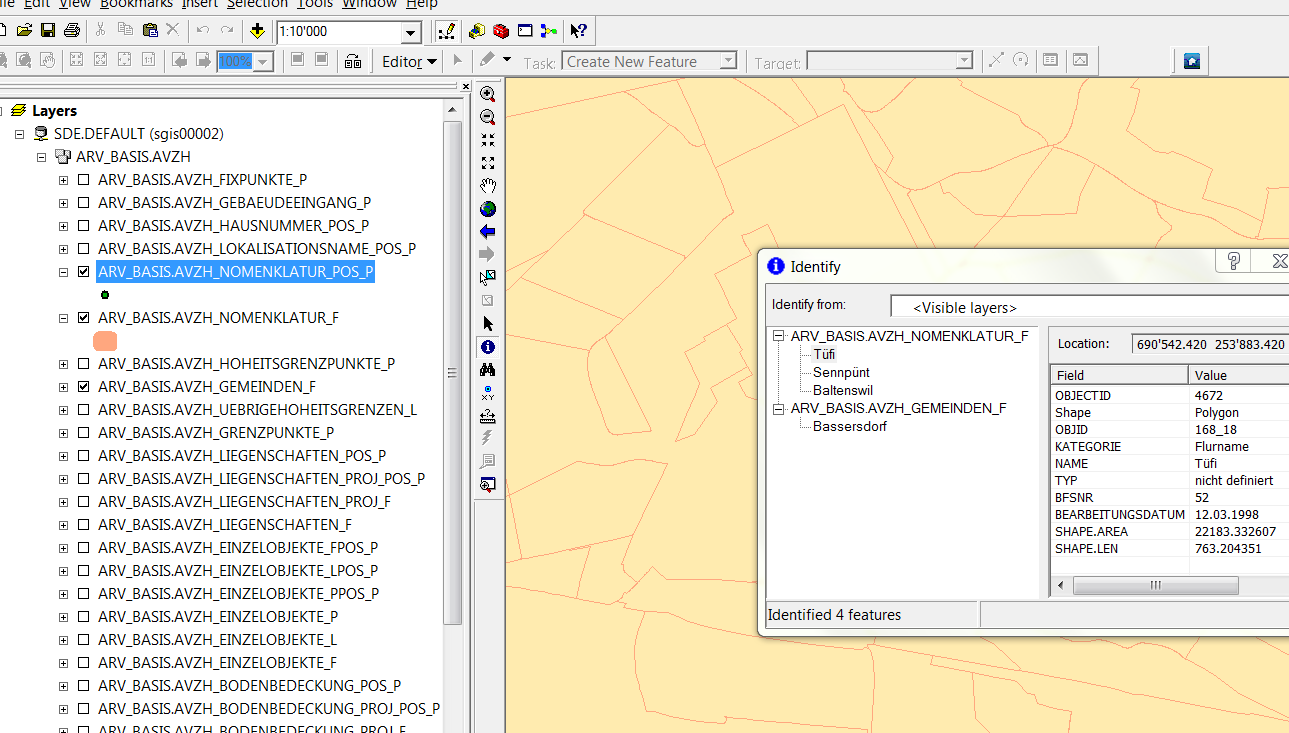This screenshot has height=733, width=1289.
Task: Select the Measure ruler tool
Action: click(x=488, y=416)
